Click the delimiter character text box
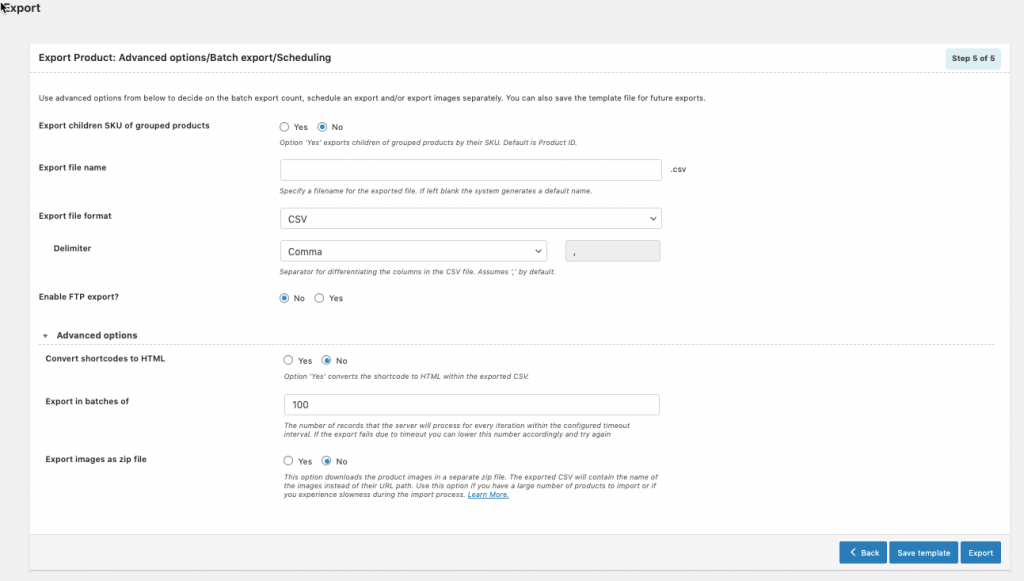Viewport: 1024px width, 581px height. (612, 250)
